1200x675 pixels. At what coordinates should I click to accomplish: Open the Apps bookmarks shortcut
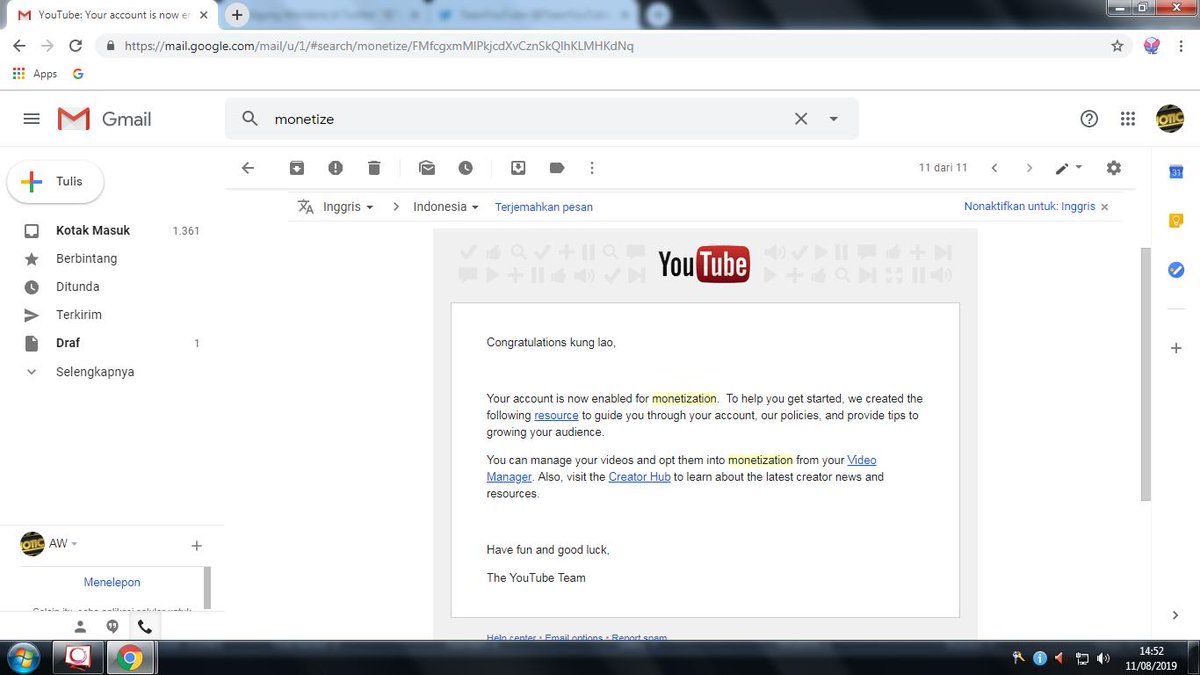pyautogui.click(x=36, y=74)
